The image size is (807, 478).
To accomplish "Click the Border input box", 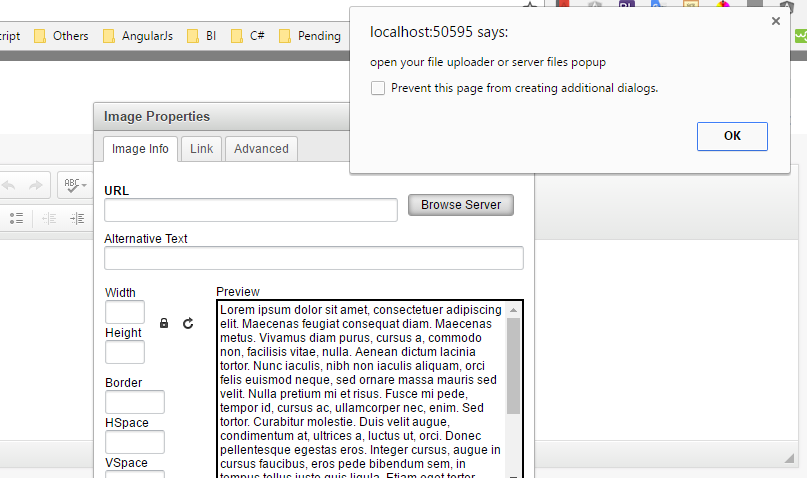I will [x=135, y=402].
